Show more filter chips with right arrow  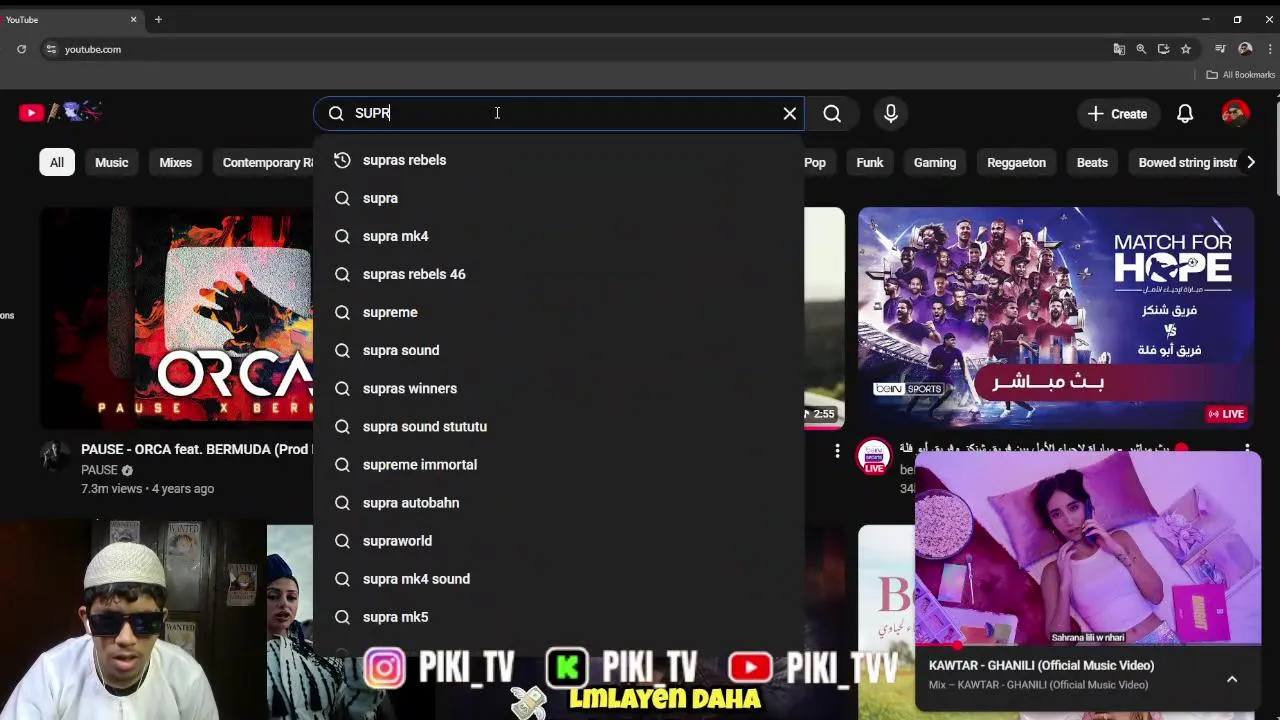click(1250, 162)
